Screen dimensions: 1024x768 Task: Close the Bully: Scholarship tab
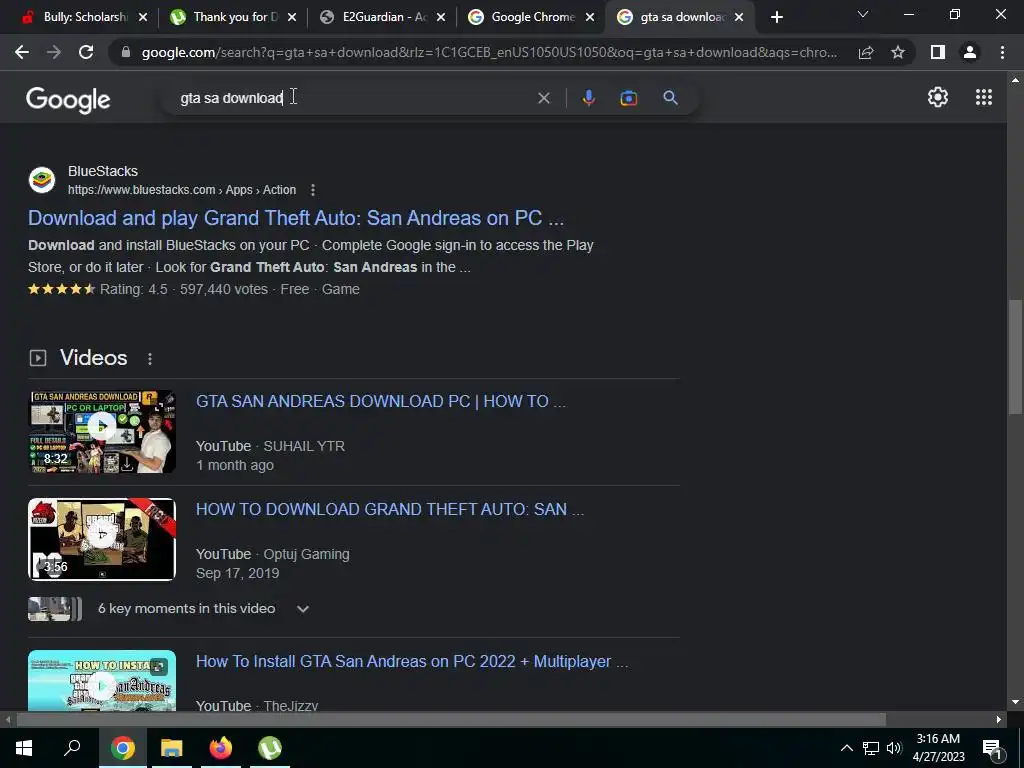coord(143,17)
